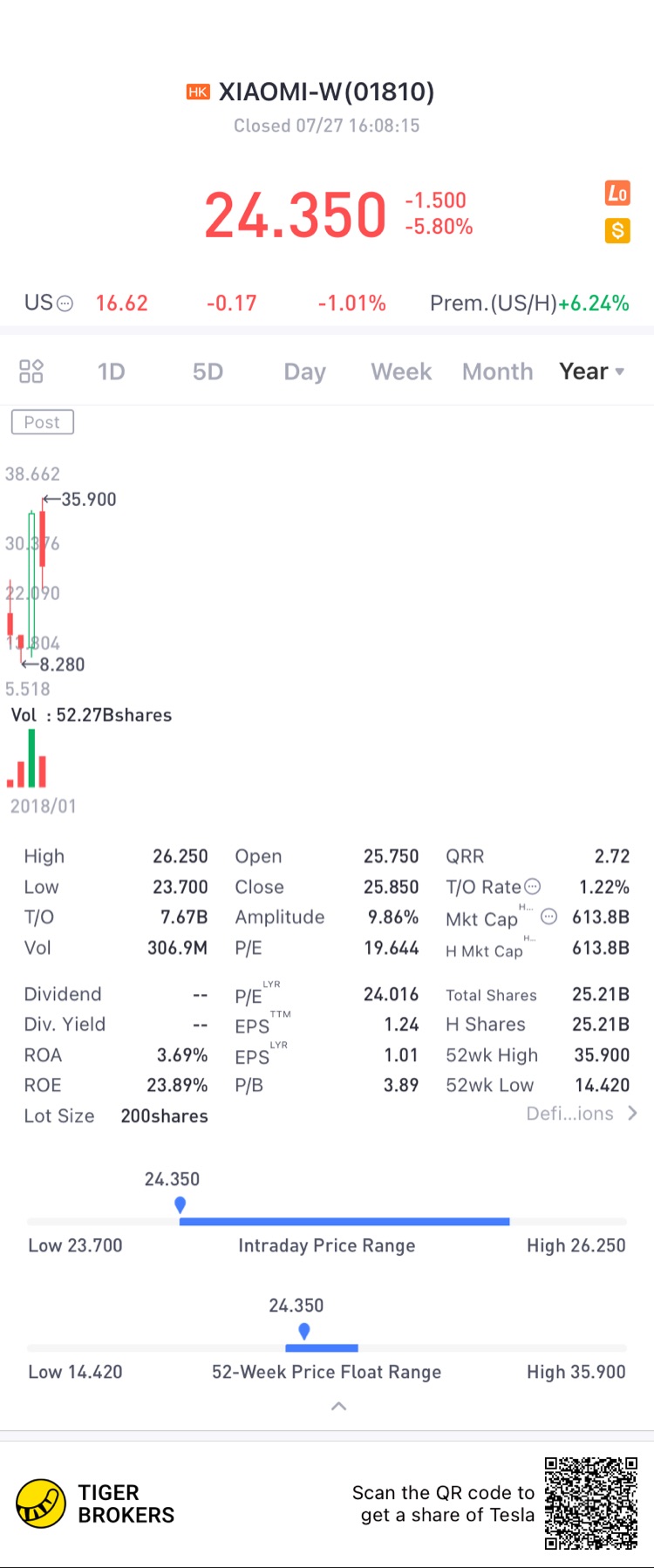Select the Week chart tab
The width and height of the screenshot is (654, 1568).
[401, 372]
